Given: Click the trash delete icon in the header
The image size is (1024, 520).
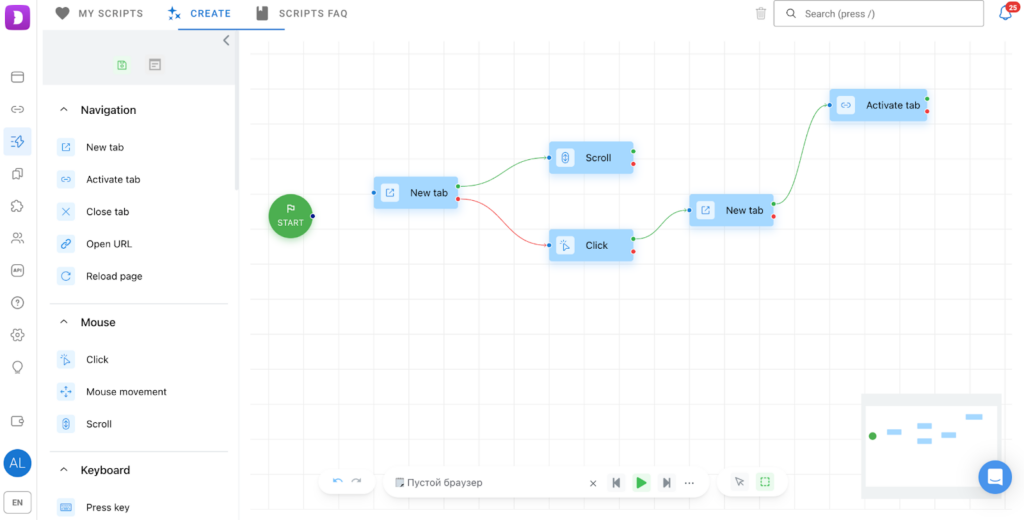Looking at the screenshot, I should (761, 14).
